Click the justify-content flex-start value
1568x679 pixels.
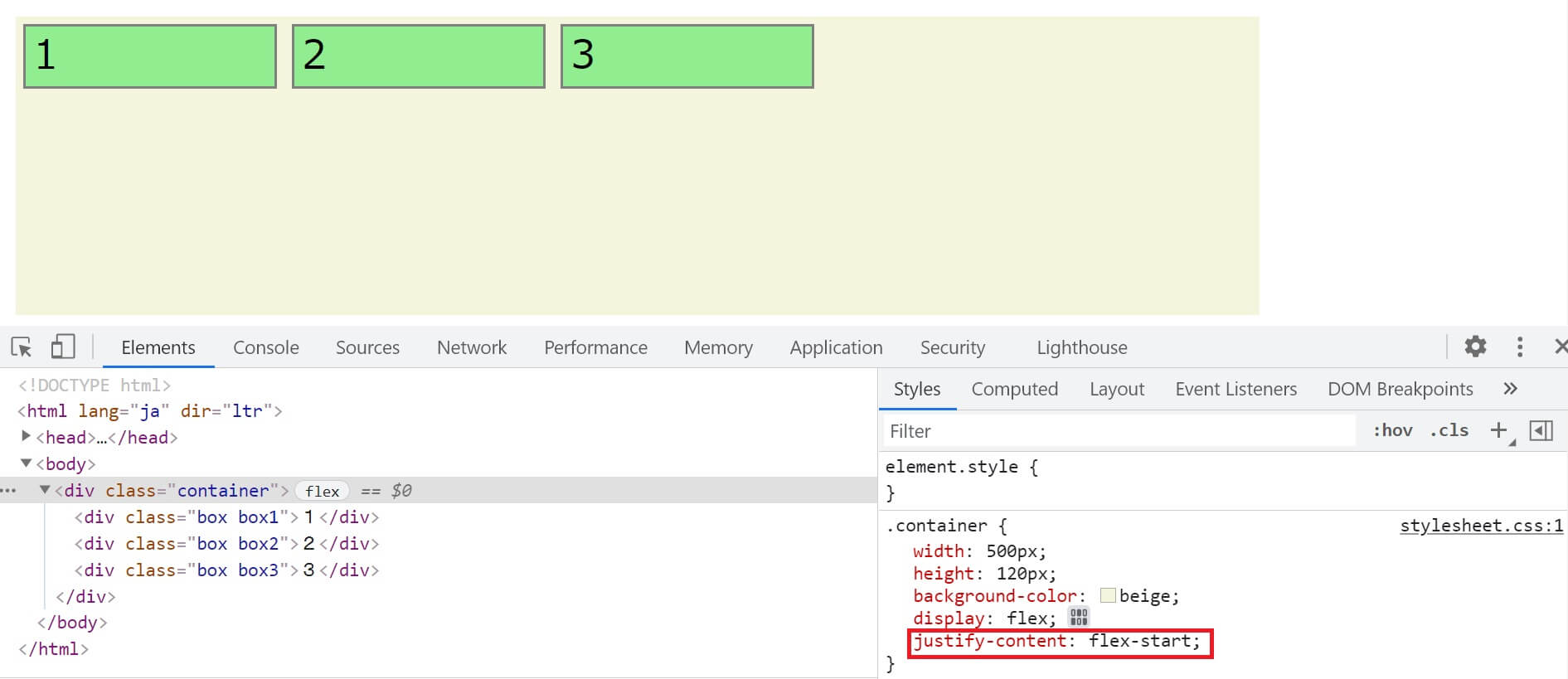pos(1143,641)
